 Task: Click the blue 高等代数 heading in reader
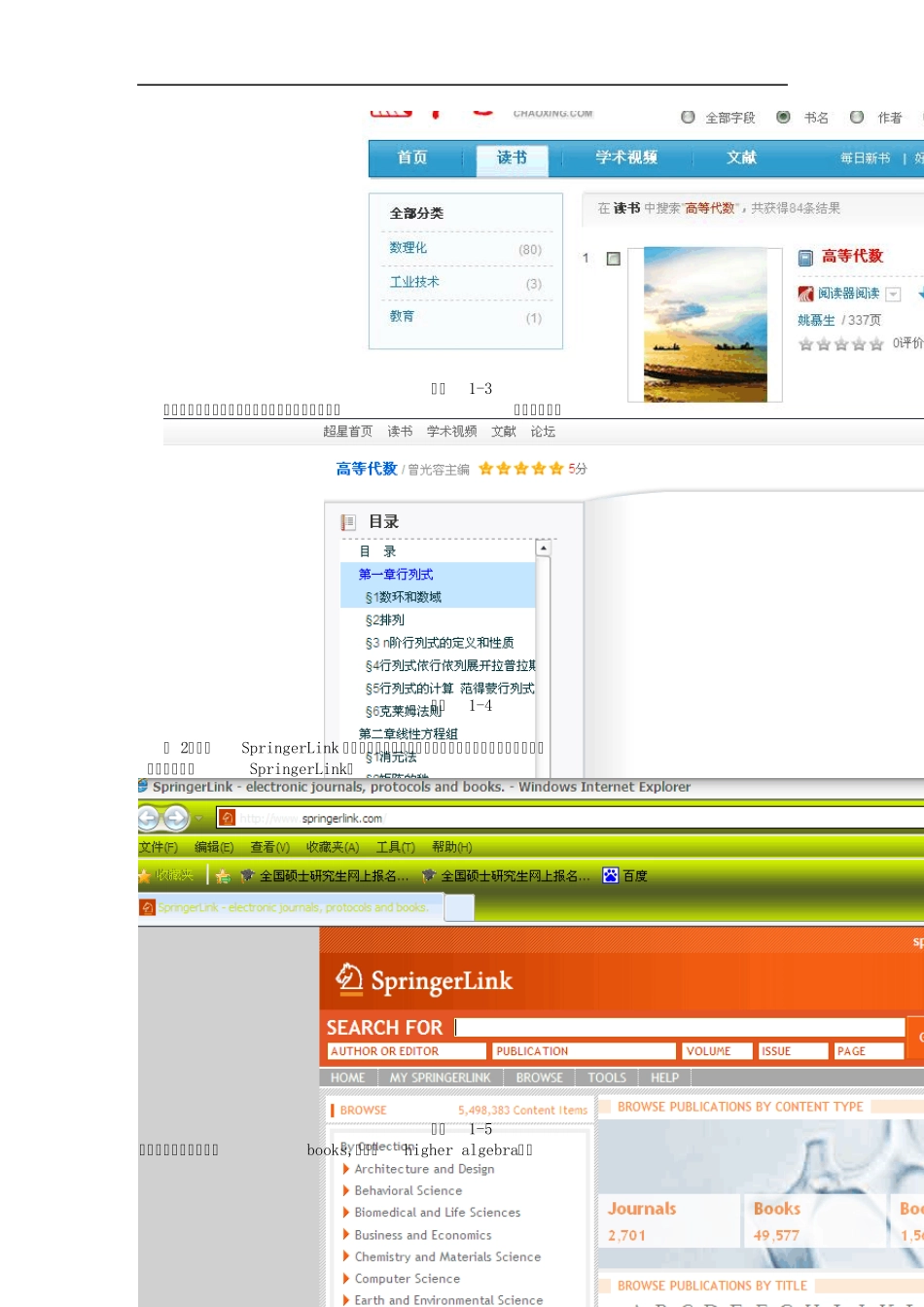pyautogui.click(x=367, y=469)
